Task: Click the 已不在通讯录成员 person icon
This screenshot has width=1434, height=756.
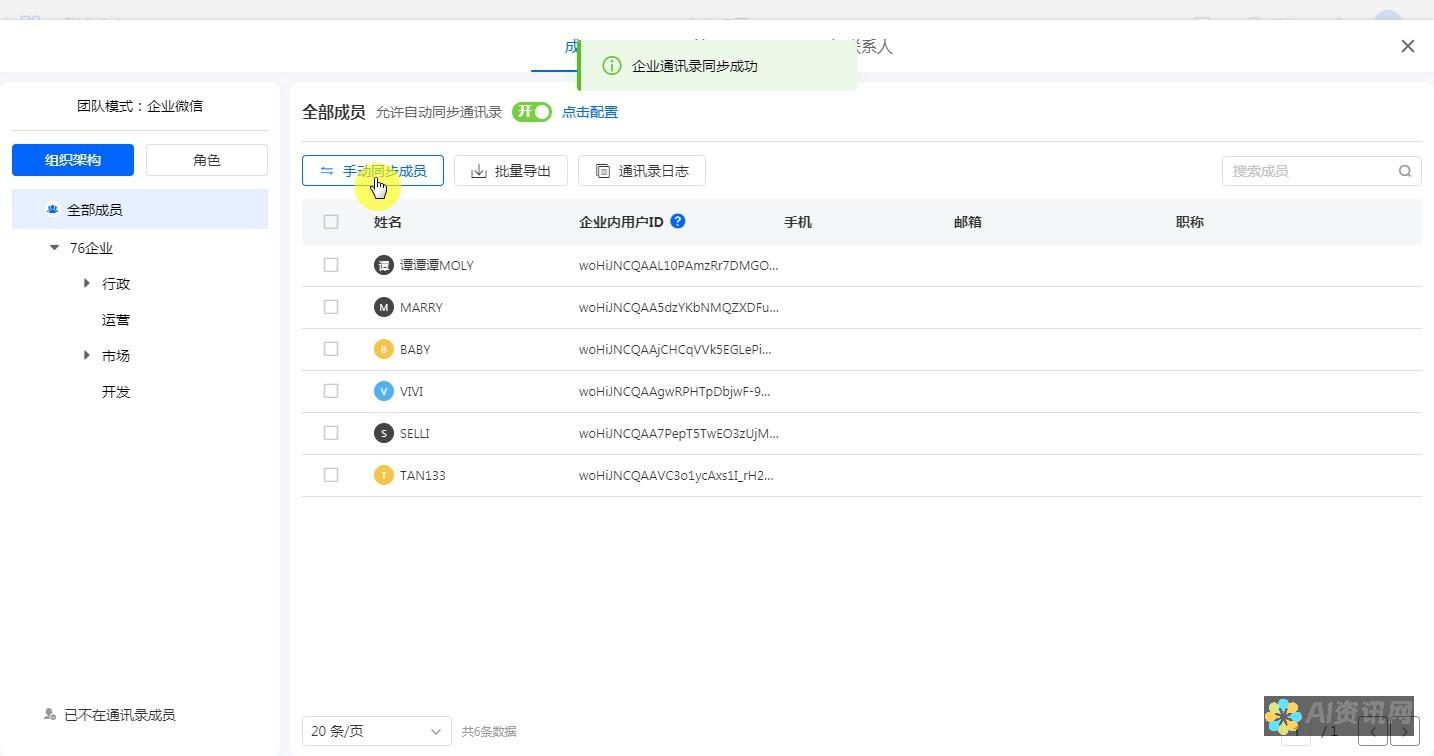Action: pos(50,714)
